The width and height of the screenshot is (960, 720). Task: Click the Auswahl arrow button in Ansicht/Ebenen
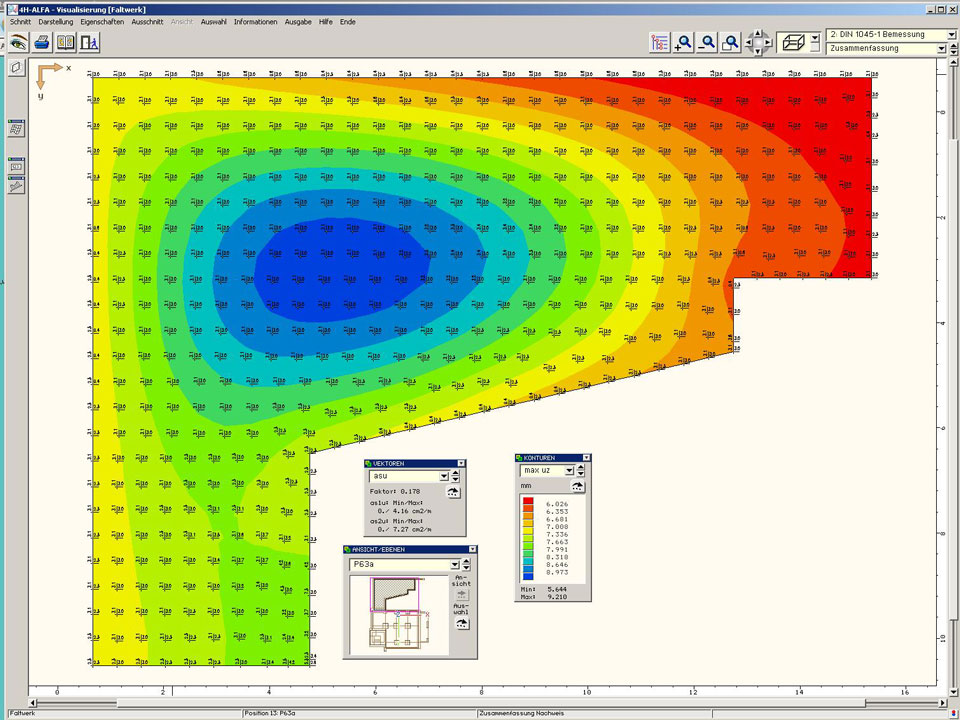[461, 622]
